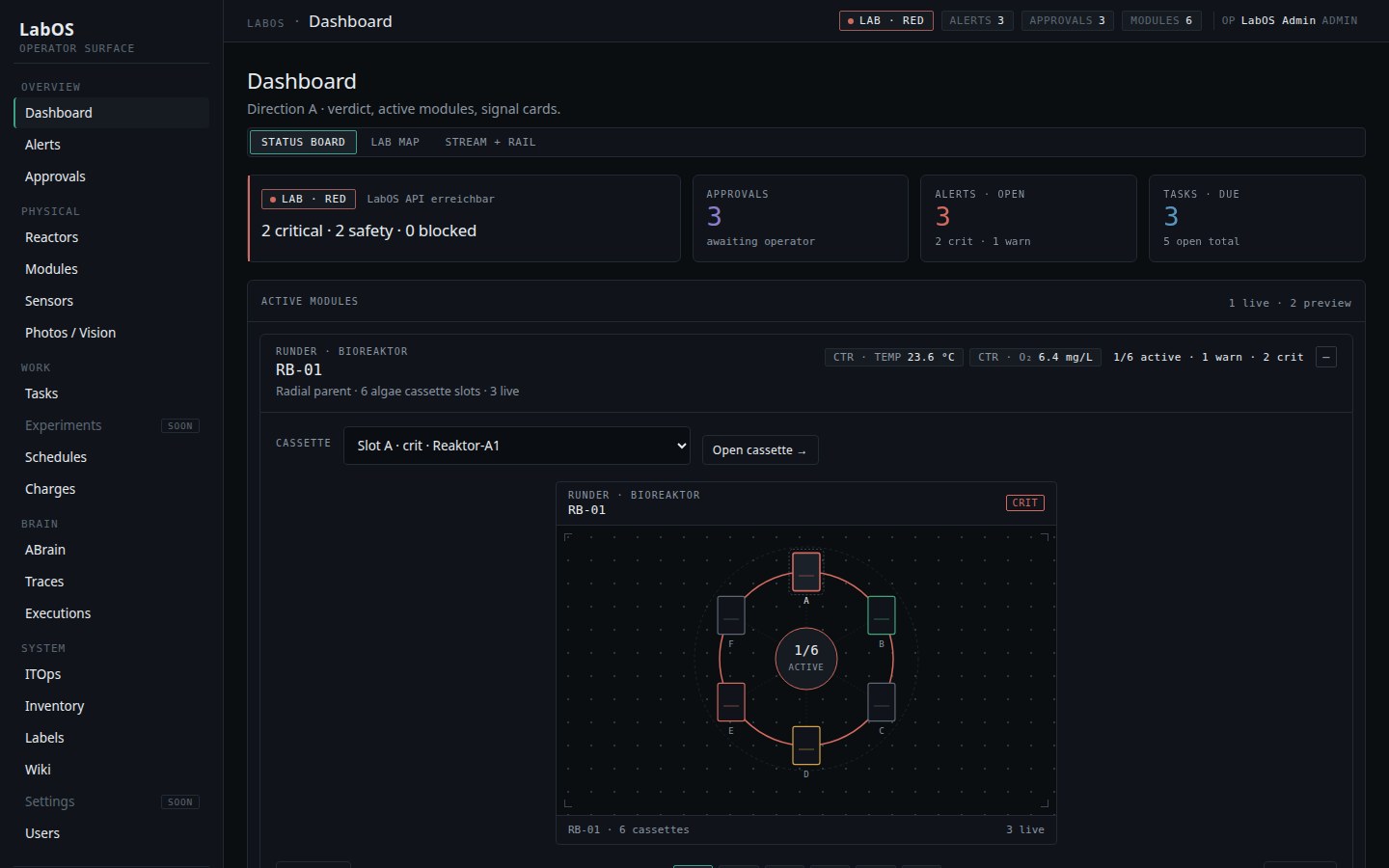Select cassette slot E on the radial map

click(731, 702)
